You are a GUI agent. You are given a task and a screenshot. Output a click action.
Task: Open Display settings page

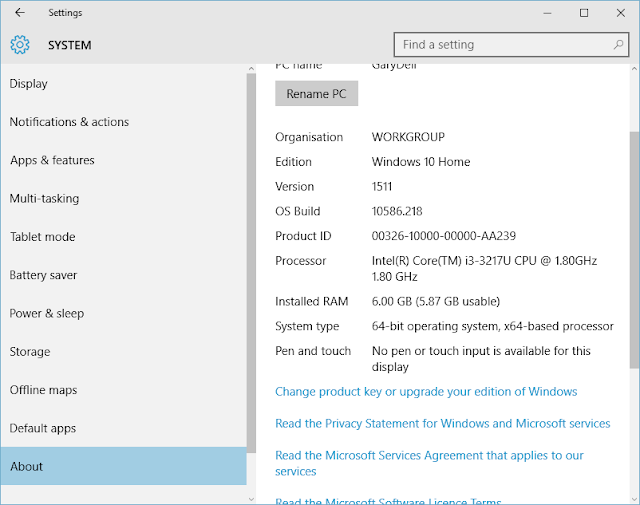point(28,84)
